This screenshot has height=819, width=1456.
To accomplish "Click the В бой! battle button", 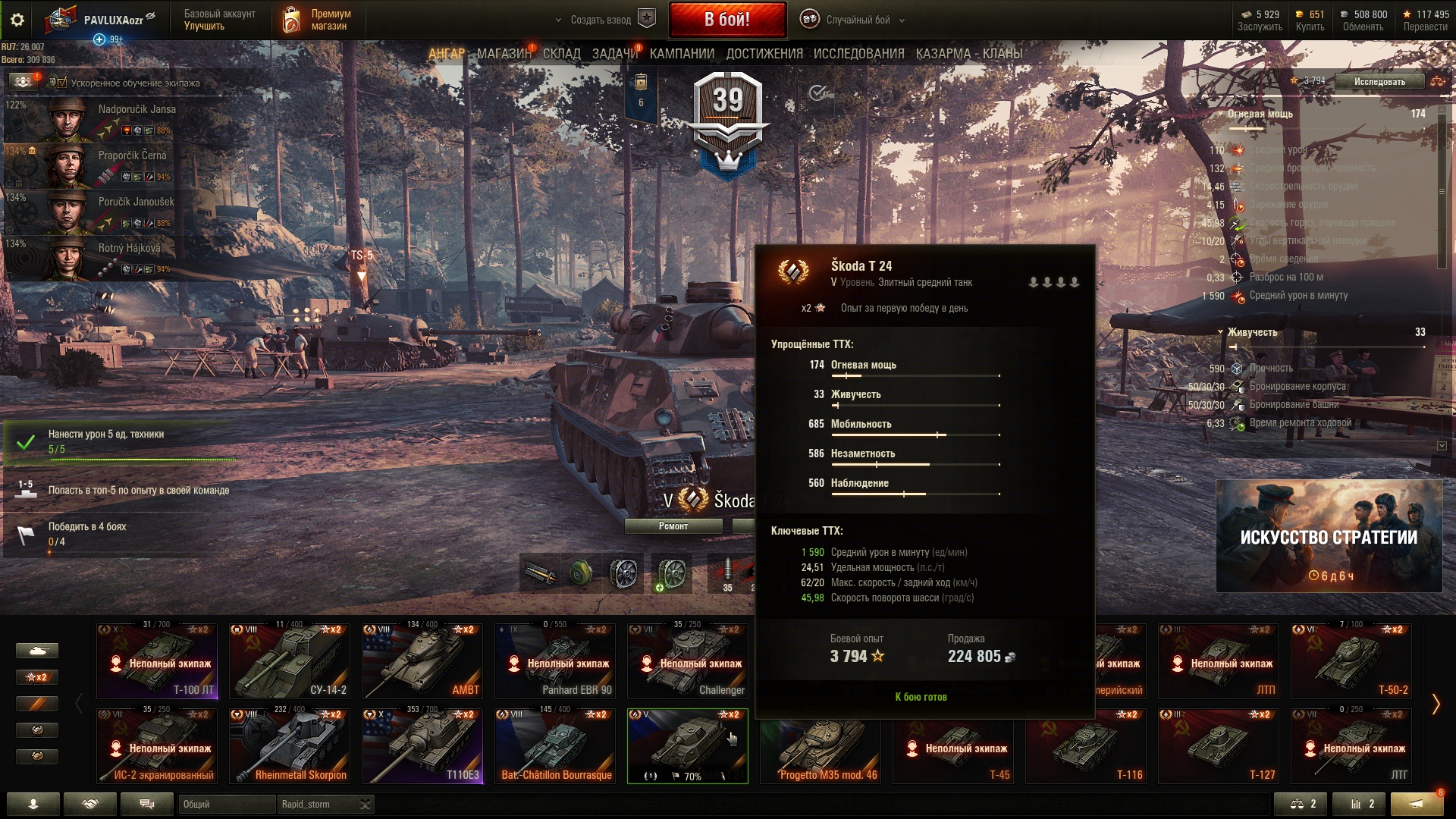I will (x=727, y=20).
